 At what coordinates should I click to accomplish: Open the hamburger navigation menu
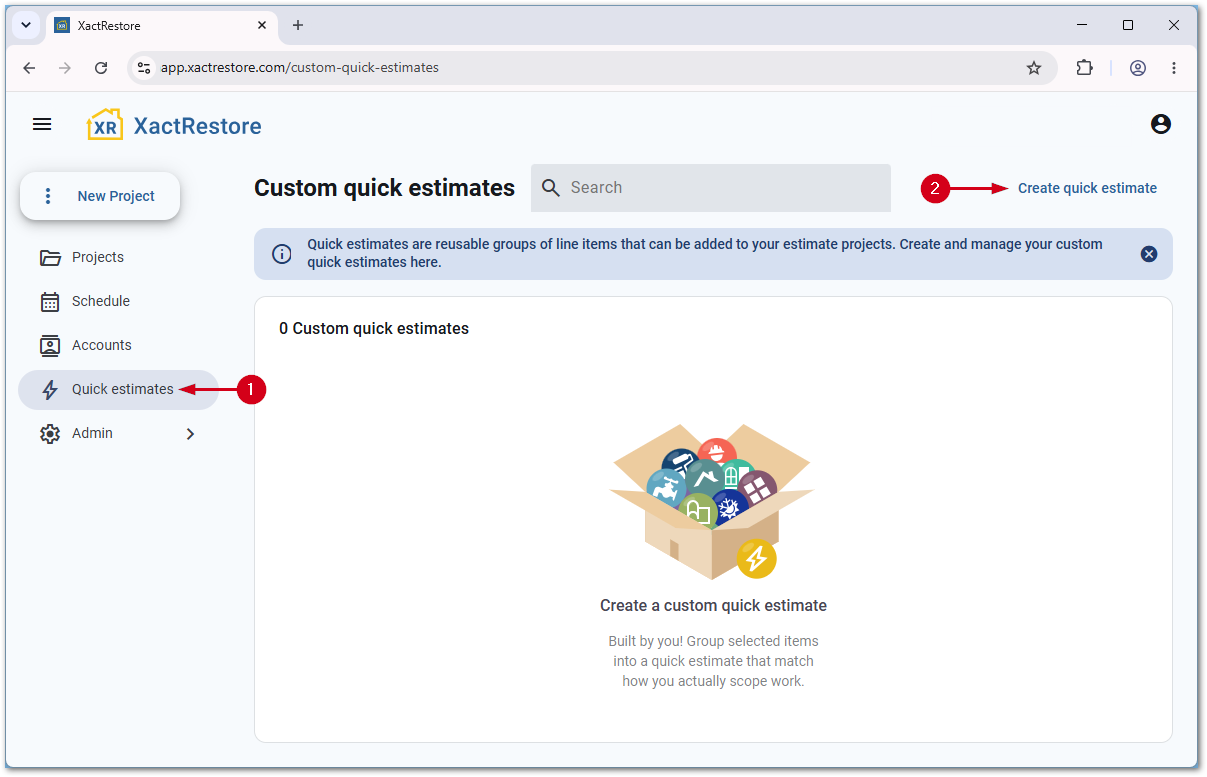[x=42, y=124]
